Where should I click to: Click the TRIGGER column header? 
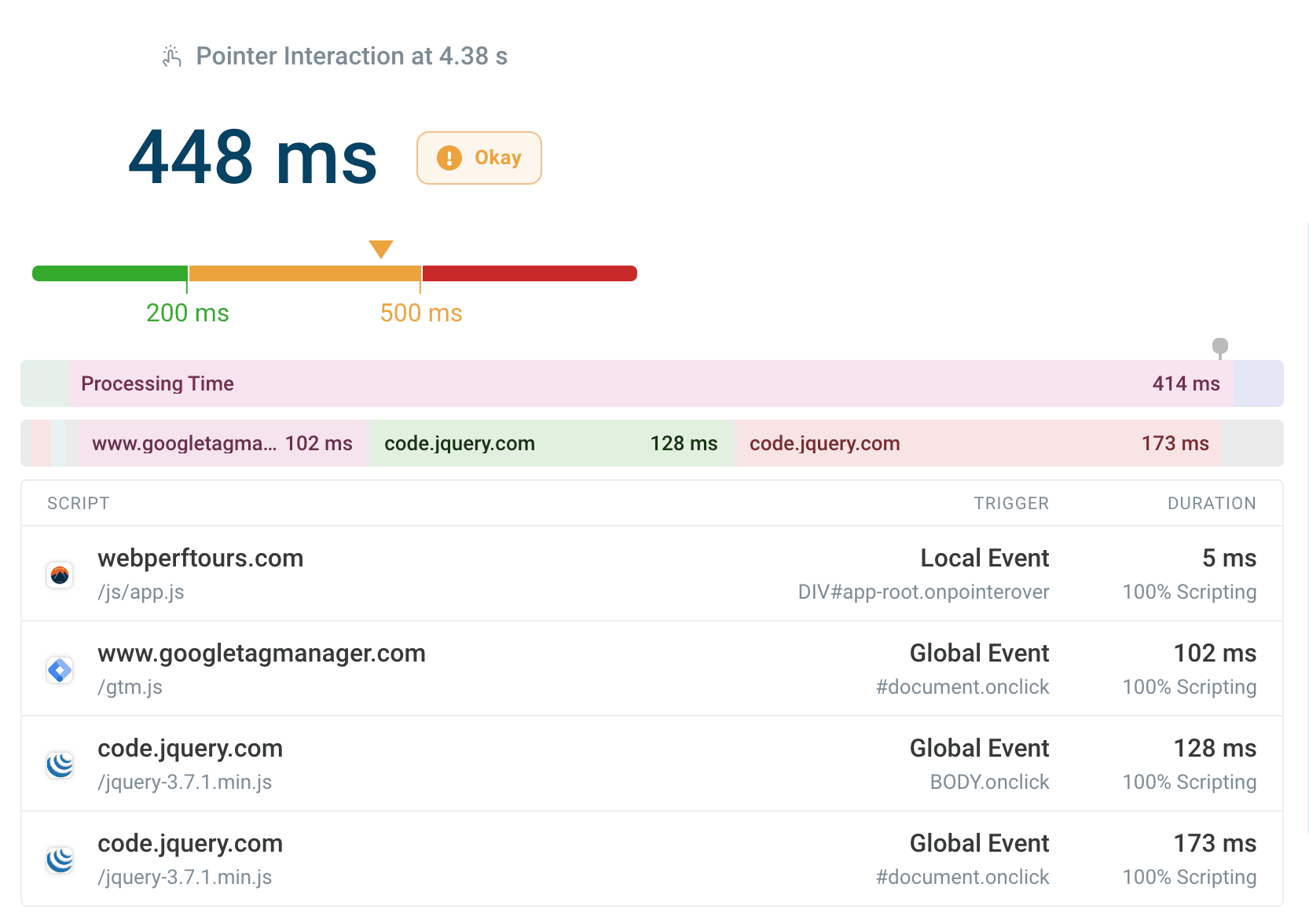(x=1010, y=504)
